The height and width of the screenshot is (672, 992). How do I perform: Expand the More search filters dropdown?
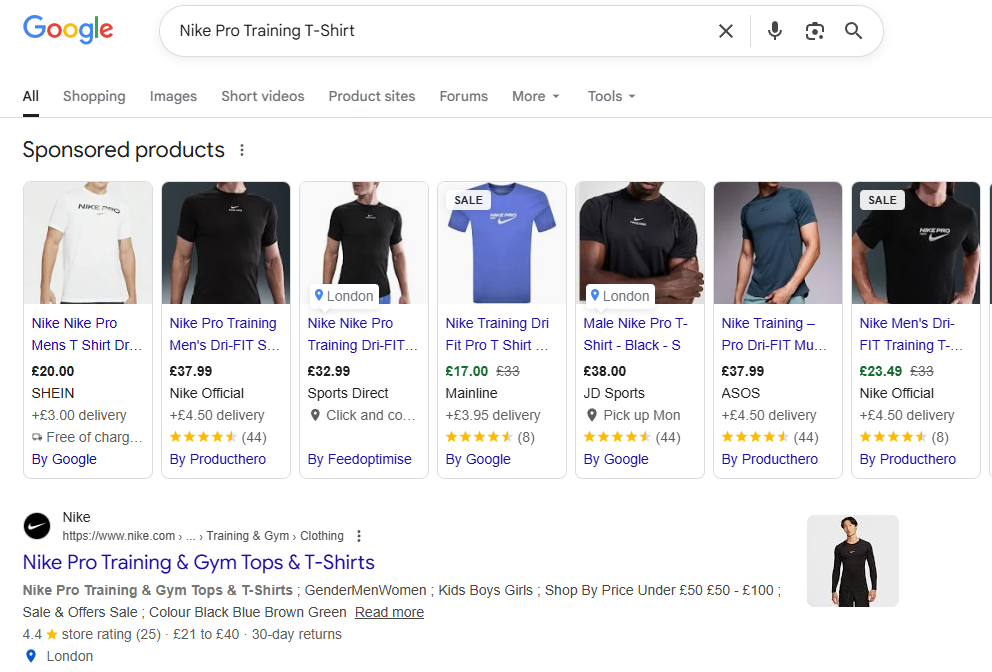[536, 97]
